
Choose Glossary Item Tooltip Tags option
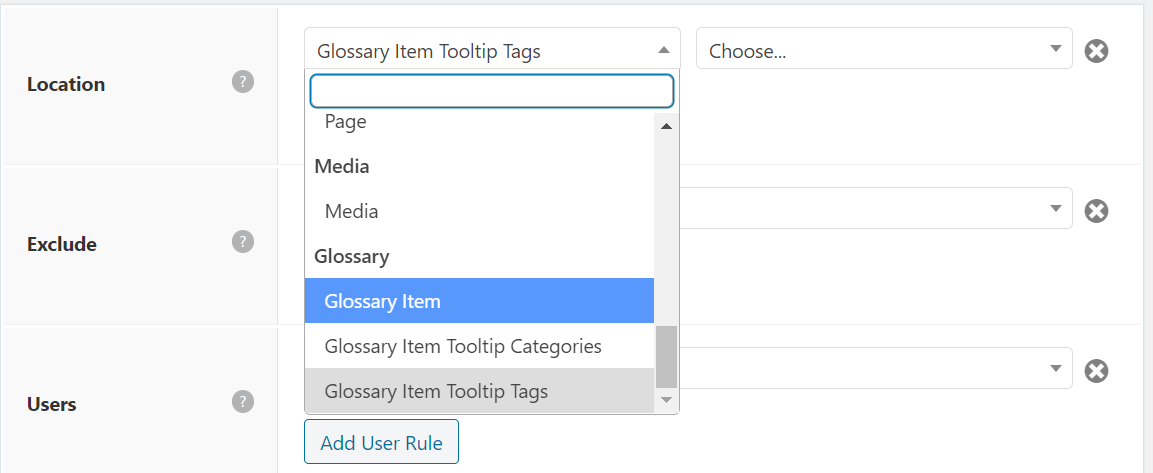pyautogui.click(x=479, y=391)
